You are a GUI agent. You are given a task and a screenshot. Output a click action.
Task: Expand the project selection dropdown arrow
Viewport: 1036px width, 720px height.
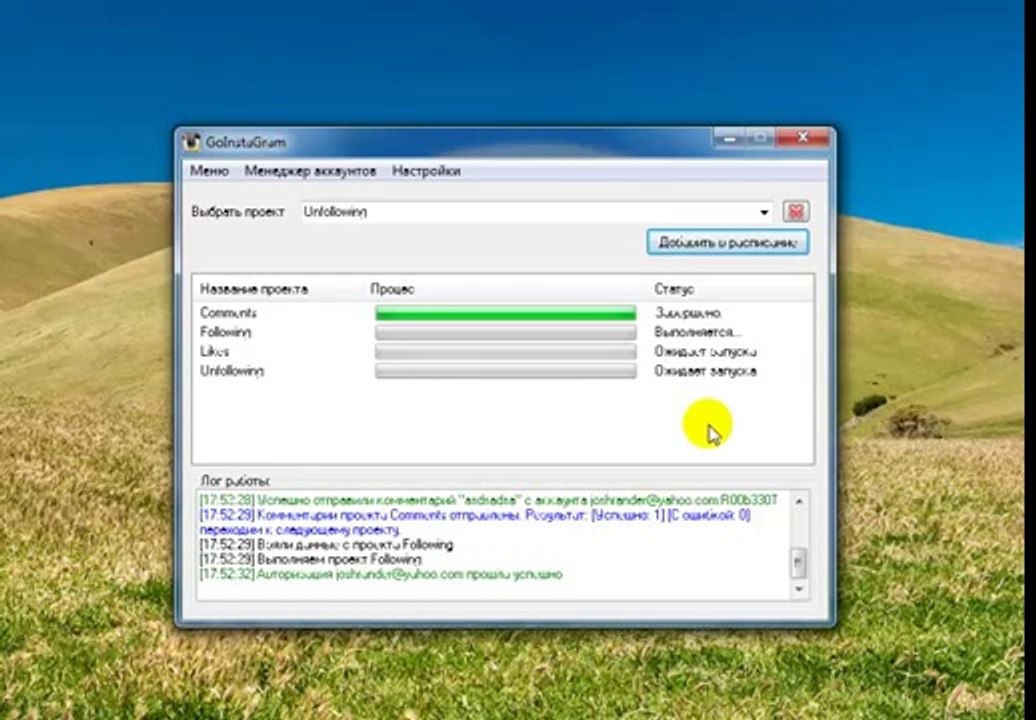pos(764,212)
